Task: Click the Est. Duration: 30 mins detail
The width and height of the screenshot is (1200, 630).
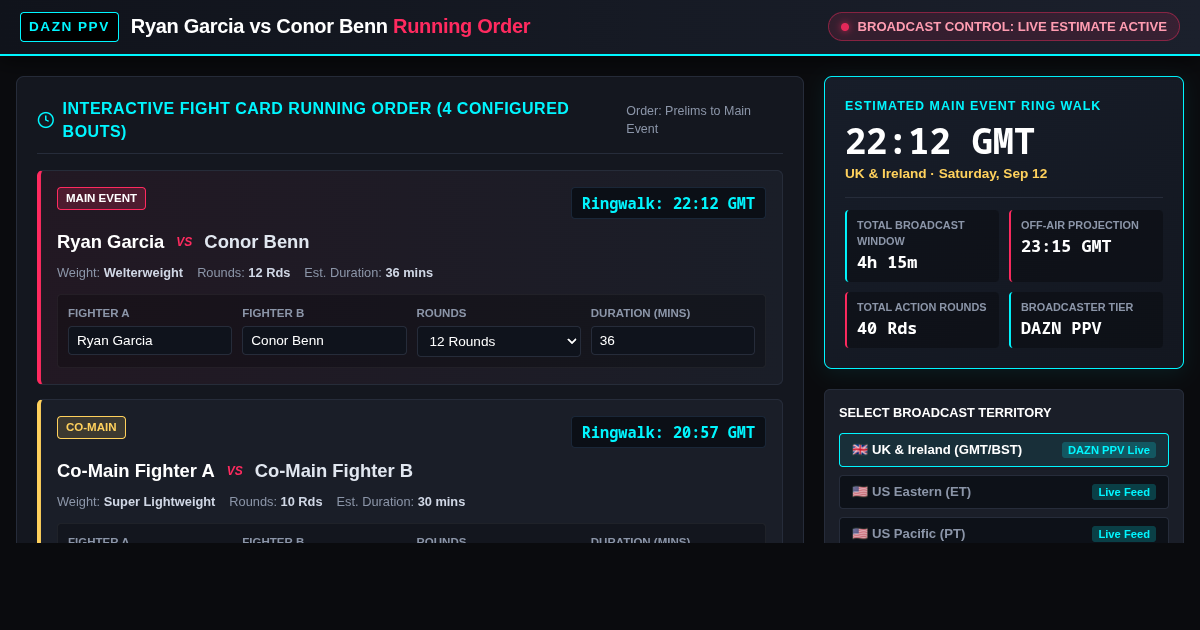Action: click(x=400, y=501)
